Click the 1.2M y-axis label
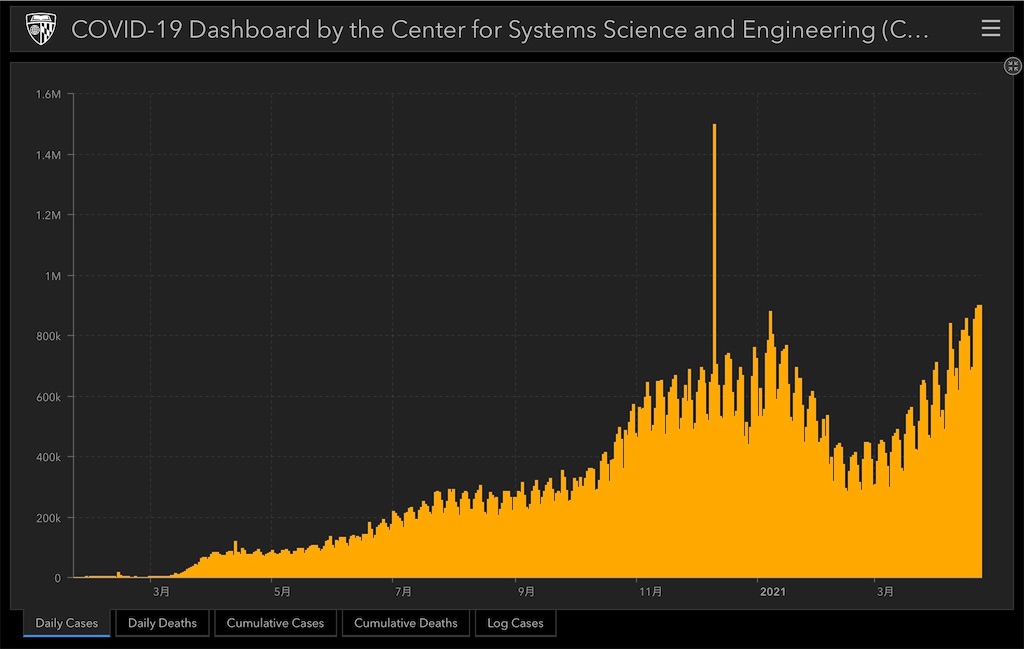This screenshot has width=1024, height=649. pos(48,215)
